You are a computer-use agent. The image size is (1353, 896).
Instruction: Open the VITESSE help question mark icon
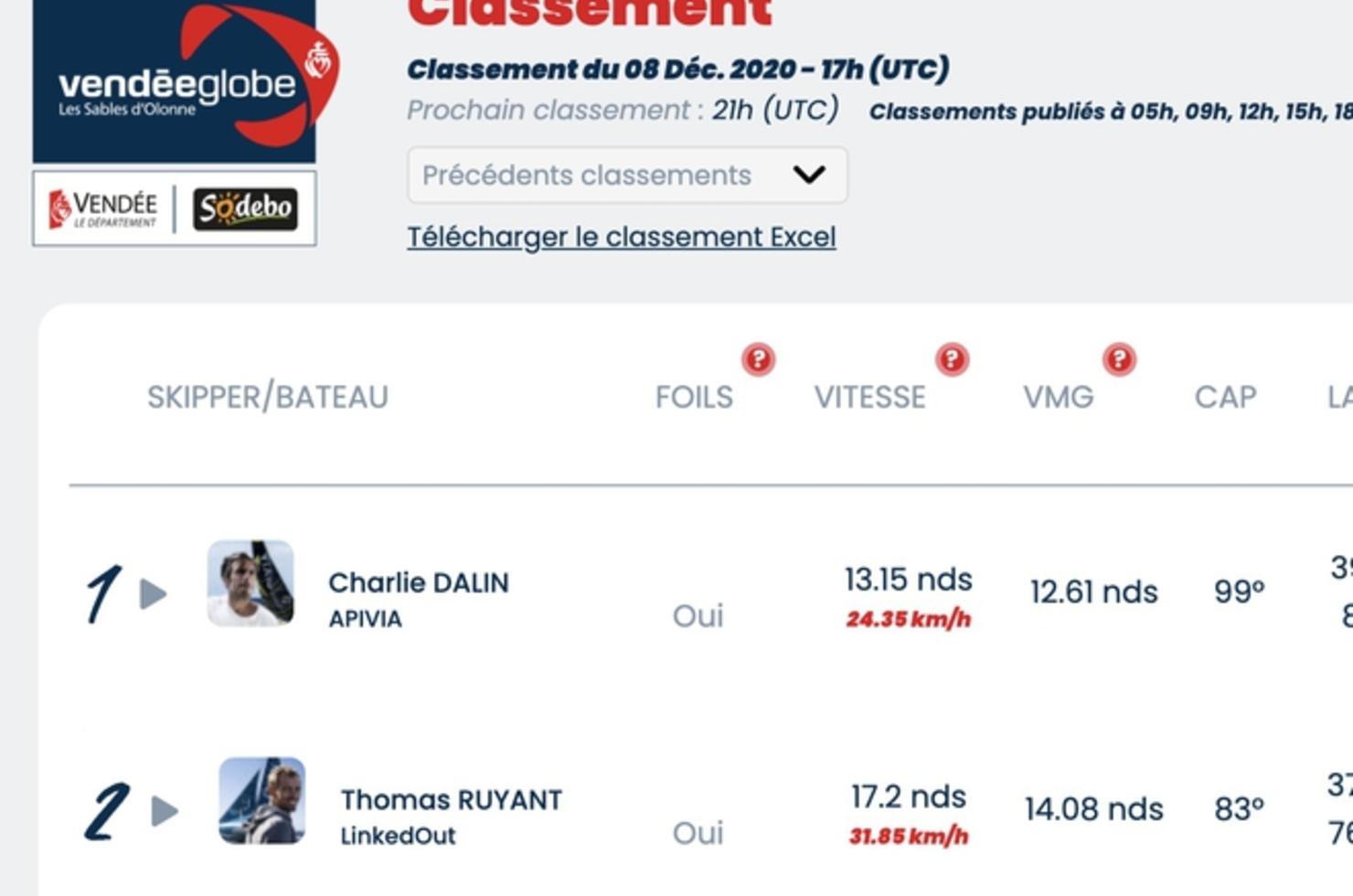click(x=952, y=359)
